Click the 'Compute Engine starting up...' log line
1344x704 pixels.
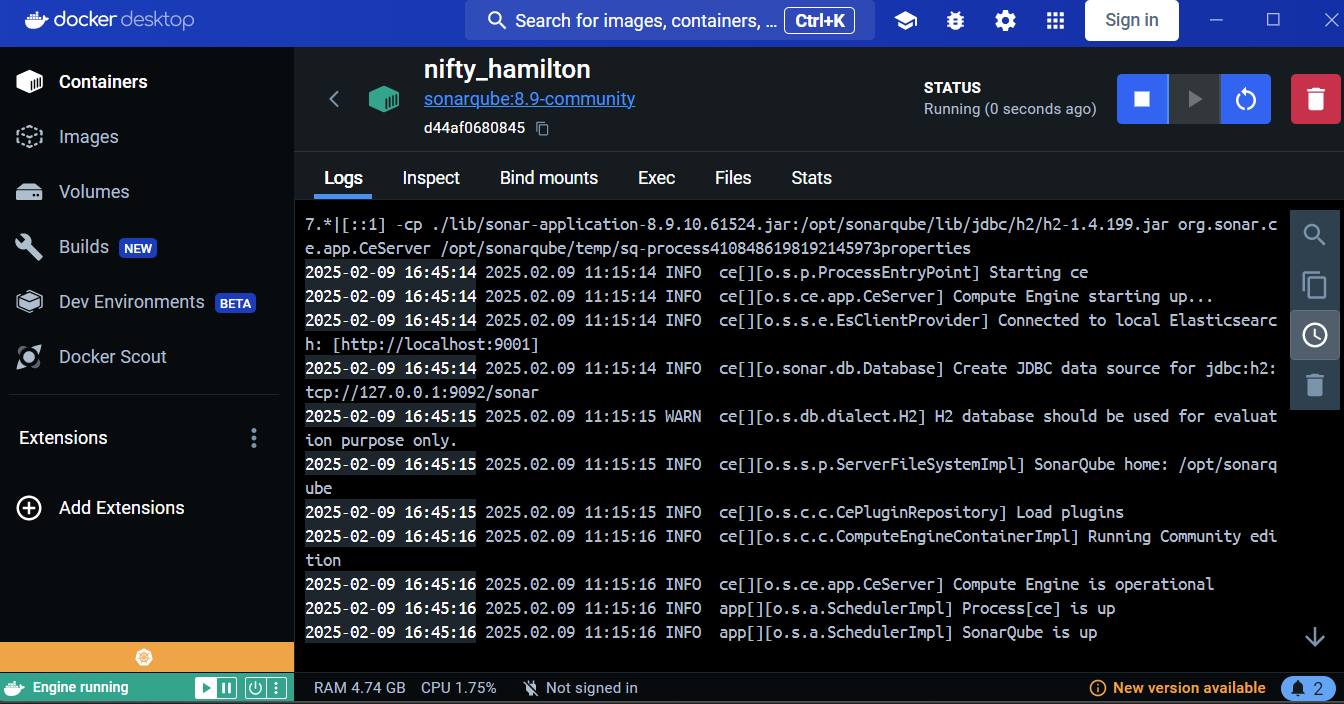pos(759,296)
